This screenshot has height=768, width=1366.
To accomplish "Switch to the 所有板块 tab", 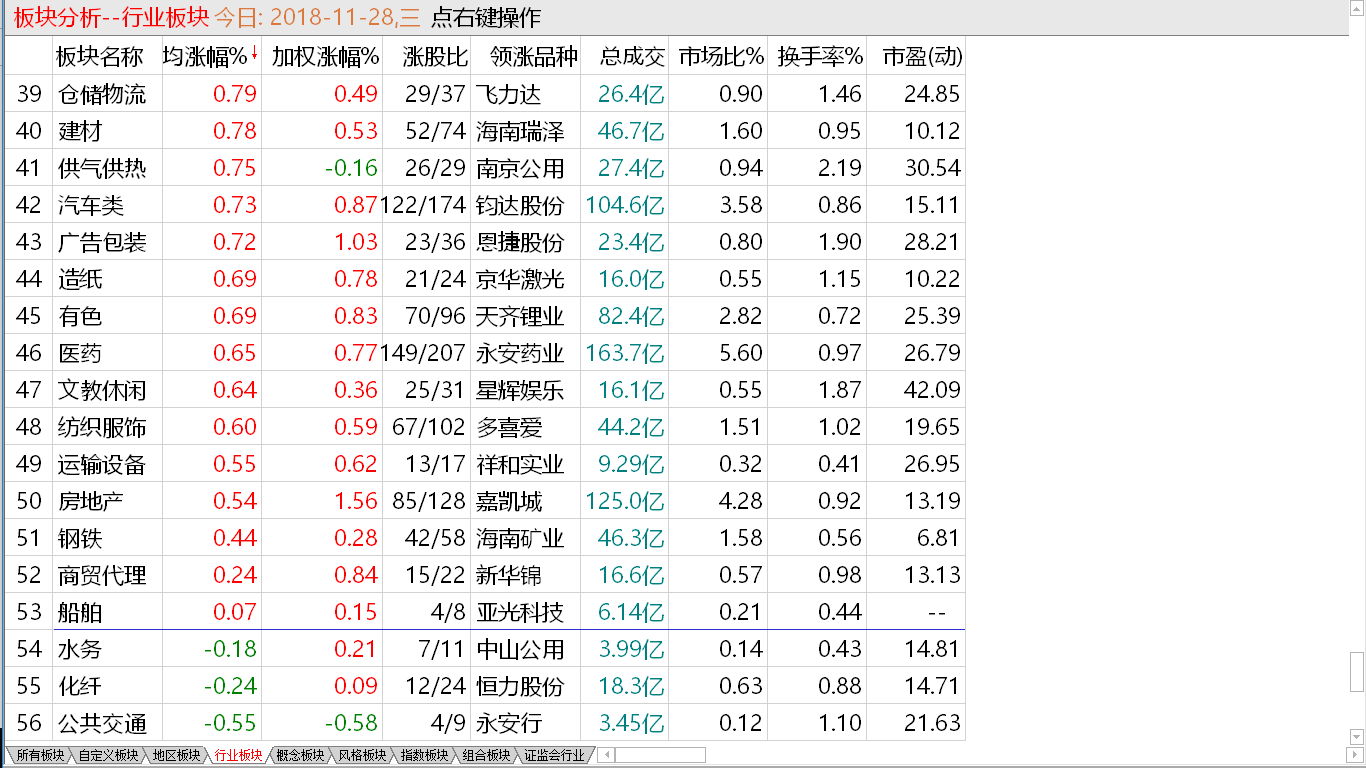I will [x=39, y=756].
